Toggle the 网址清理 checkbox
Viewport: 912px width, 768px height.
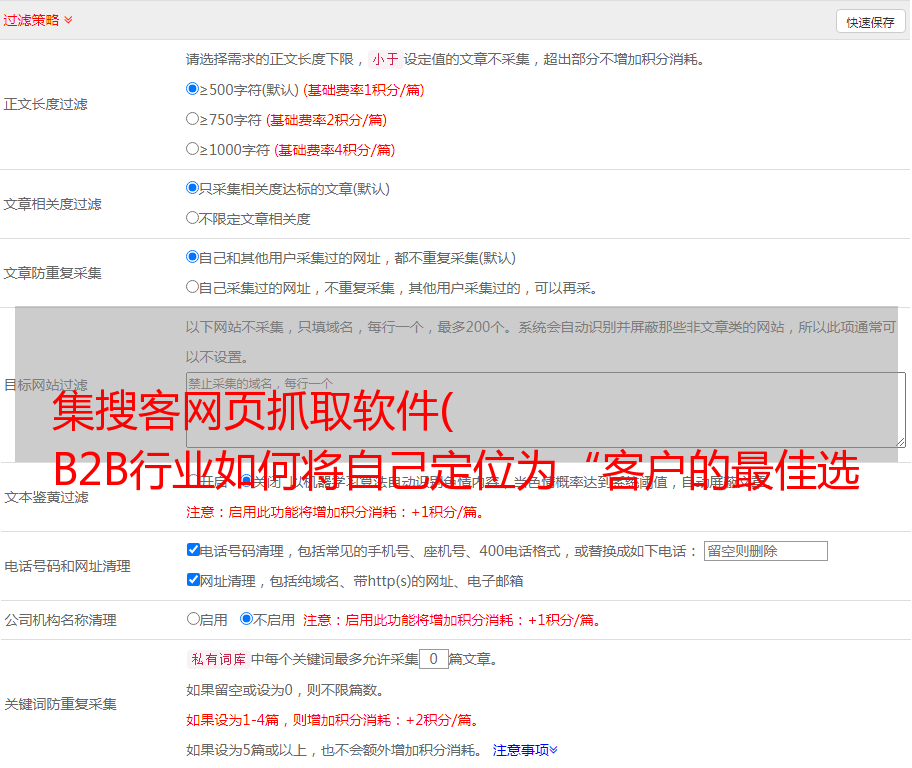point(193,580)
